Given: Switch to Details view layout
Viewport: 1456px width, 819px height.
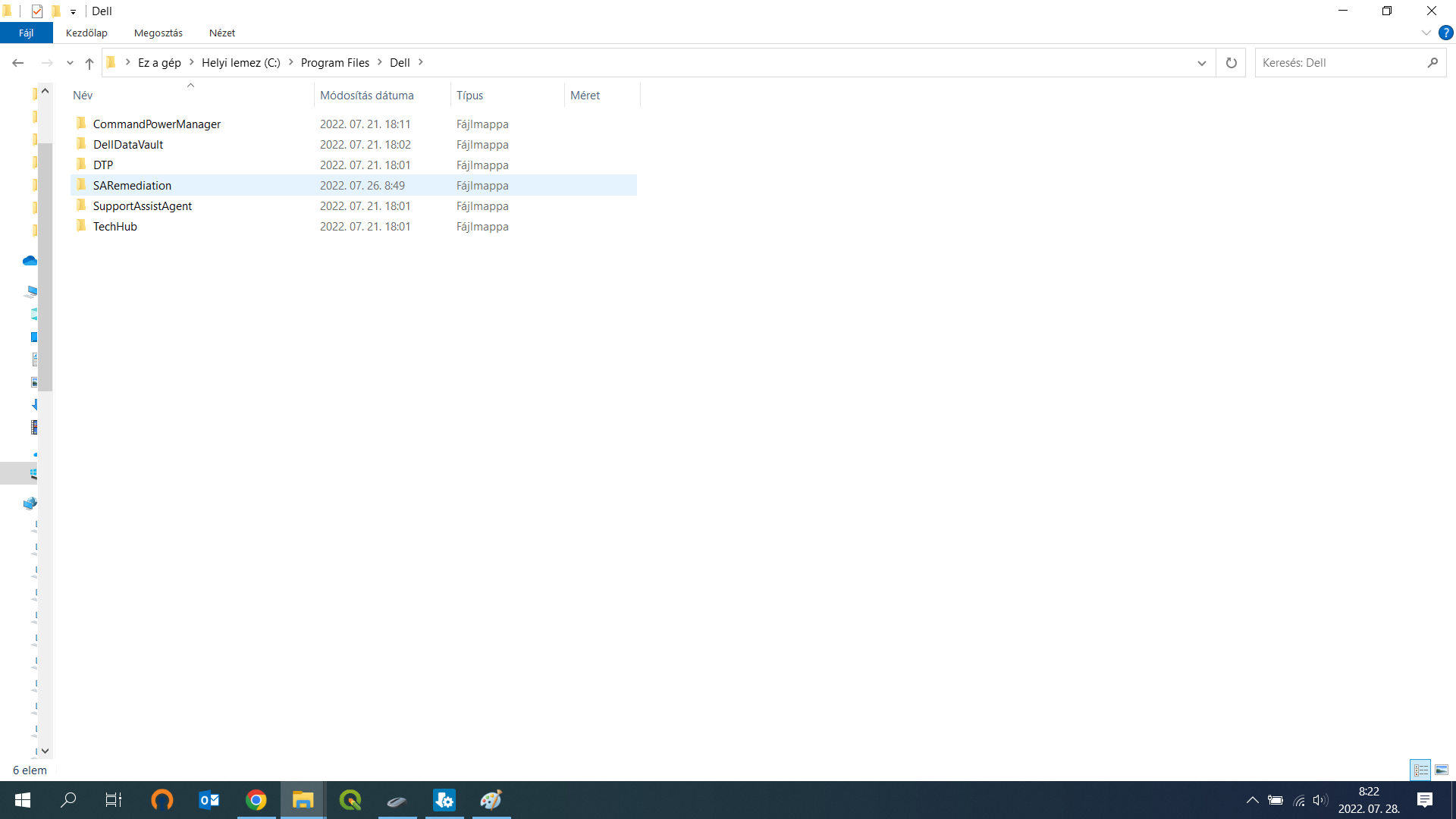Looking at the screenshot, I should point(1420,770).
